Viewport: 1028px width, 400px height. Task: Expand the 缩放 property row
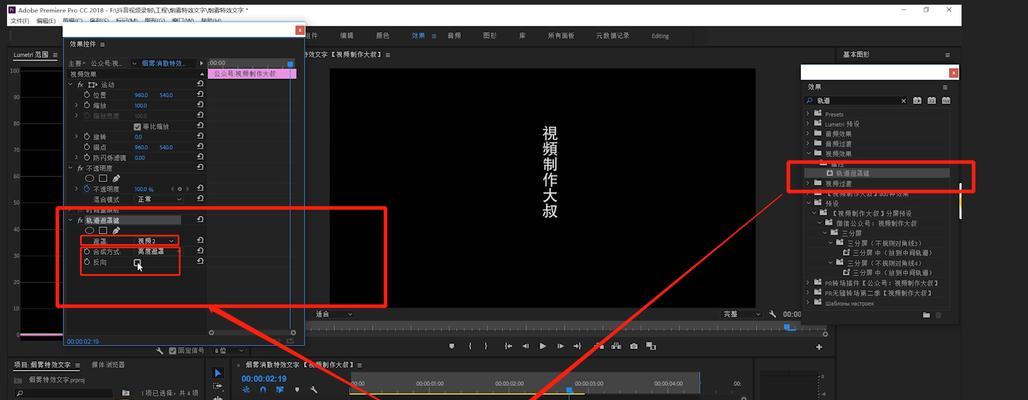tap(77, 106)
